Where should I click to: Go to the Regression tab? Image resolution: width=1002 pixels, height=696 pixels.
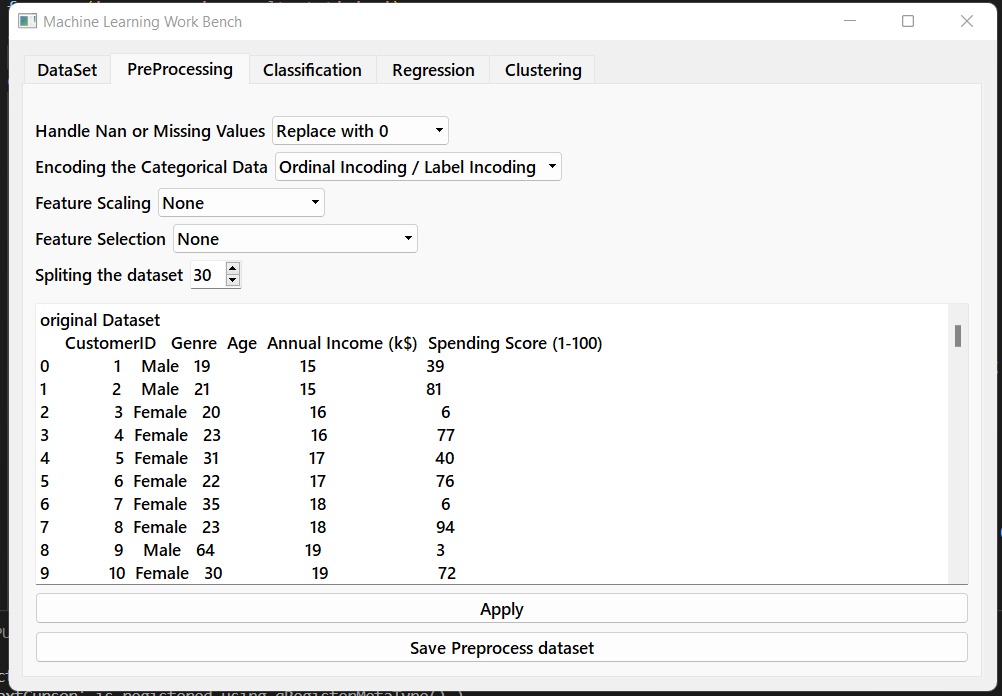(433, 70)
